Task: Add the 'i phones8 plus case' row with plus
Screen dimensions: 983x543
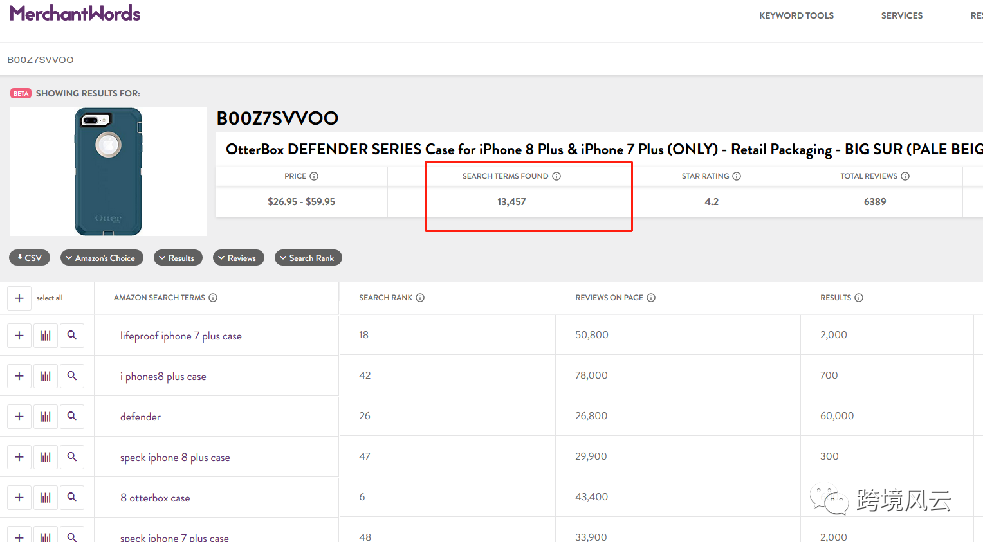Action: point(19,376)
